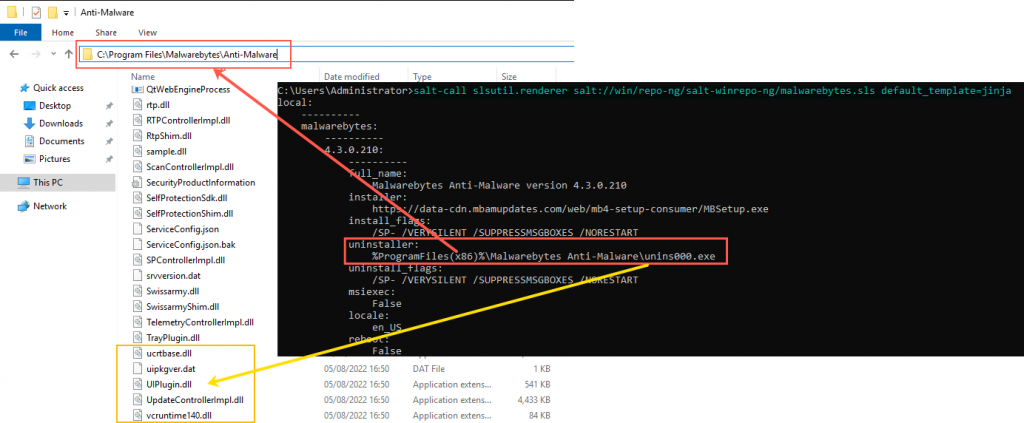Sort files by Name column
Viewport: 1024px width, 423px height.
click(x=142, y=76)
